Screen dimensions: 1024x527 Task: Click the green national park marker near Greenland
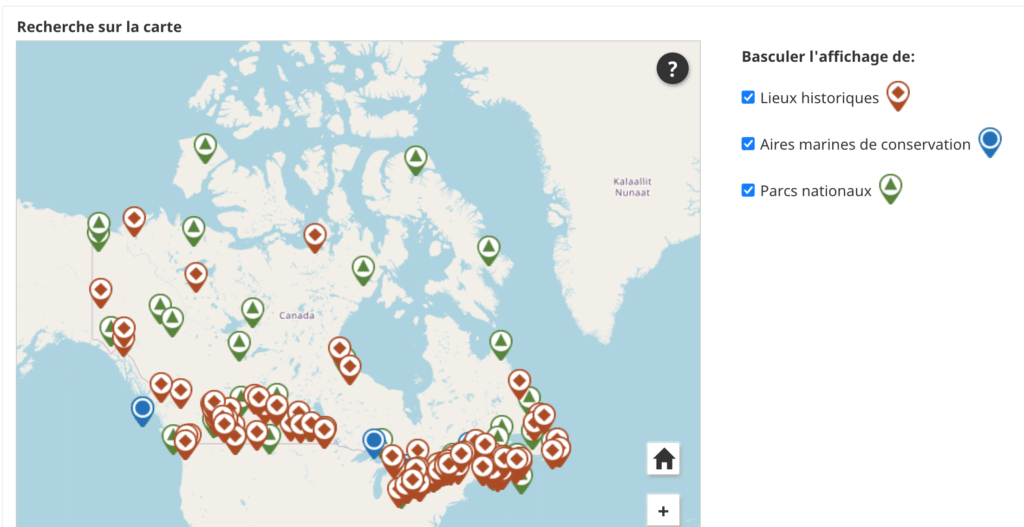click(416, 157)
